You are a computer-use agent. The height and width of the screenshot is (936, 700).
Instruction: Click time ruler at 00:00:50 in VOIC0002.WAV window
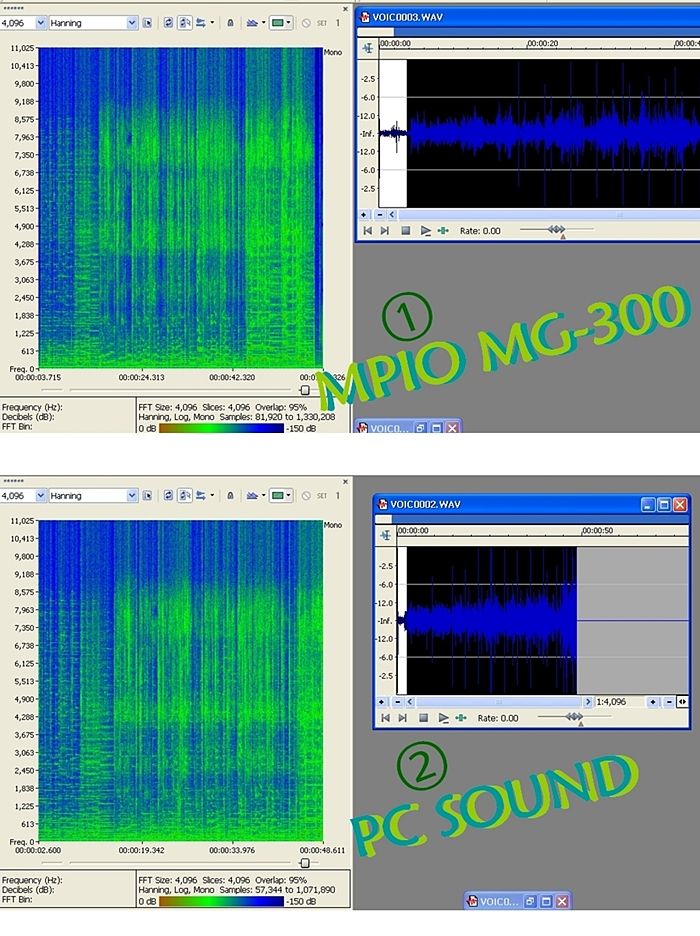597,531
